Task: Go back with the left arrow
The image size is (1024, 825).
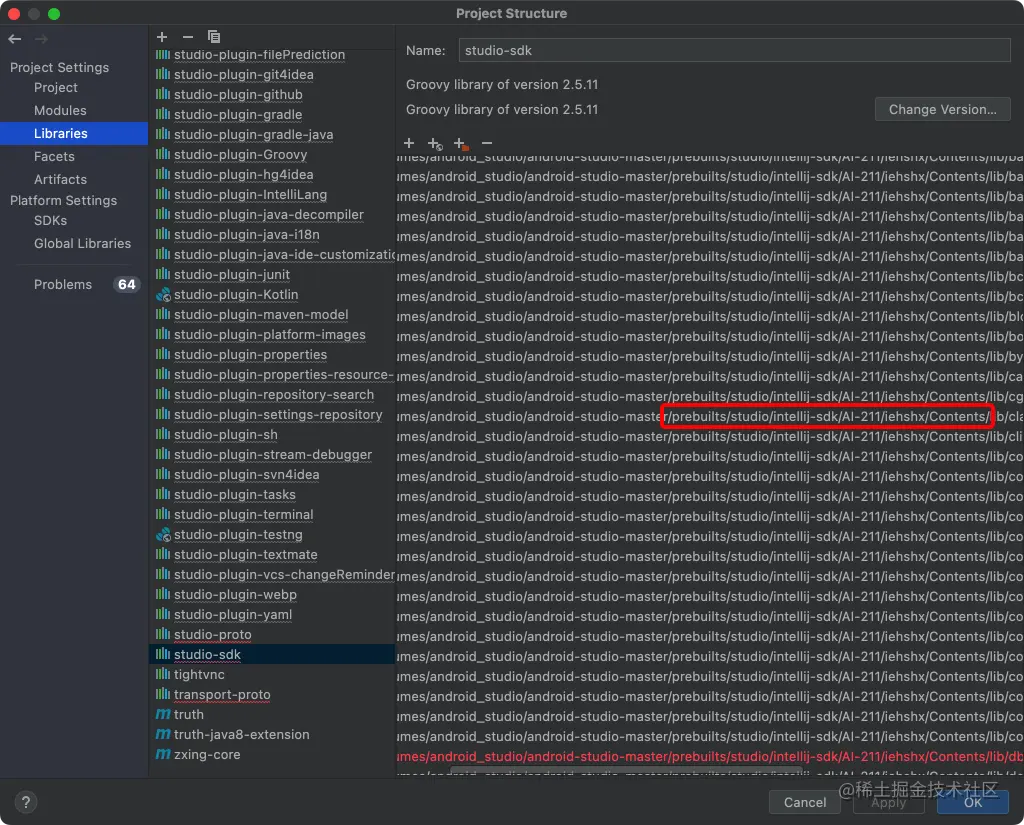Action: [x=14, y=39]
